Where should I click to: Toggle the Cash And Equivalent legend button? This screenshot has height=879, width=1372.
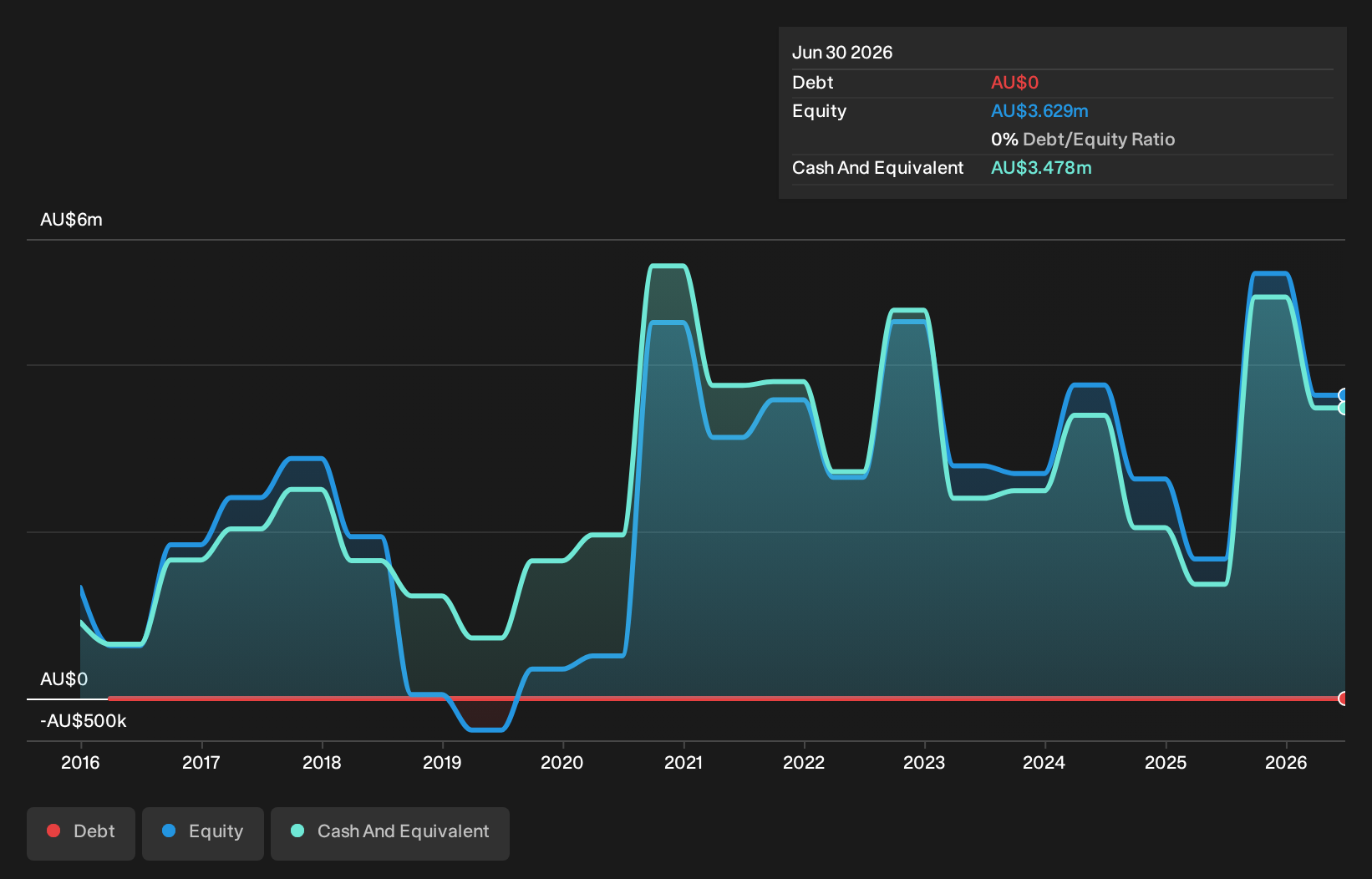(390, 833)
